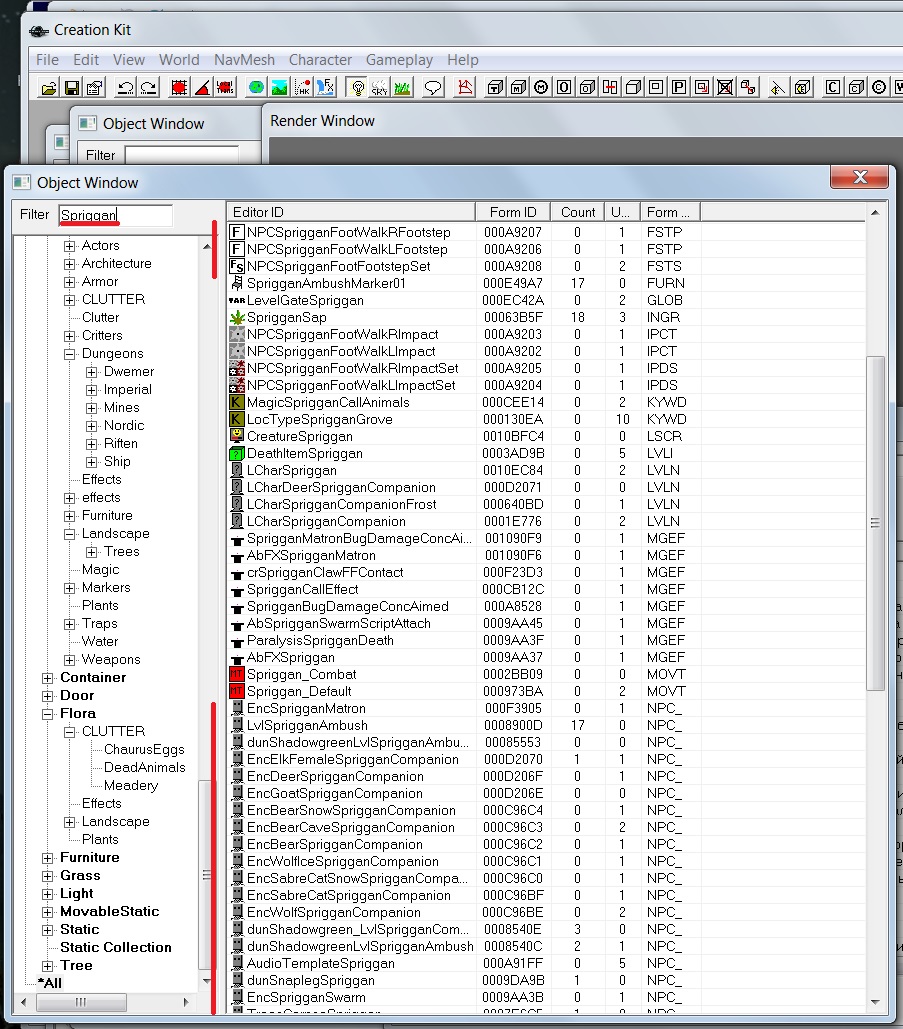The image size is (903, 1029).
Task: Open the Preferences toolbar icon
Action: click(95, 87)
